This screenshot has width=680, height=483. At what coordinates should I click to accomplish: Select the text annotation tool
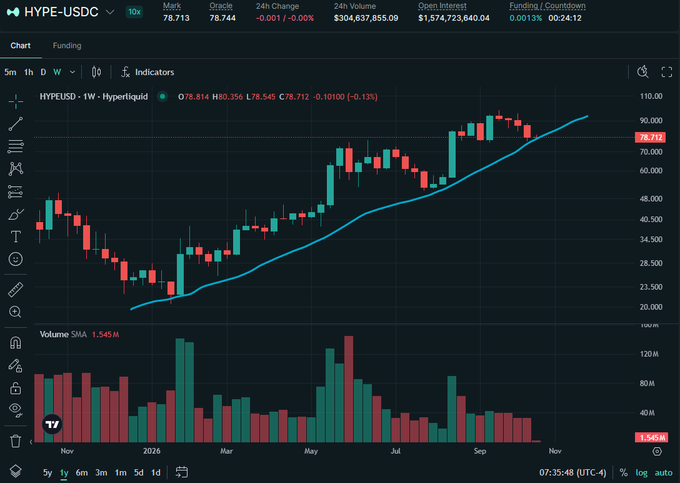click(16, 237)
